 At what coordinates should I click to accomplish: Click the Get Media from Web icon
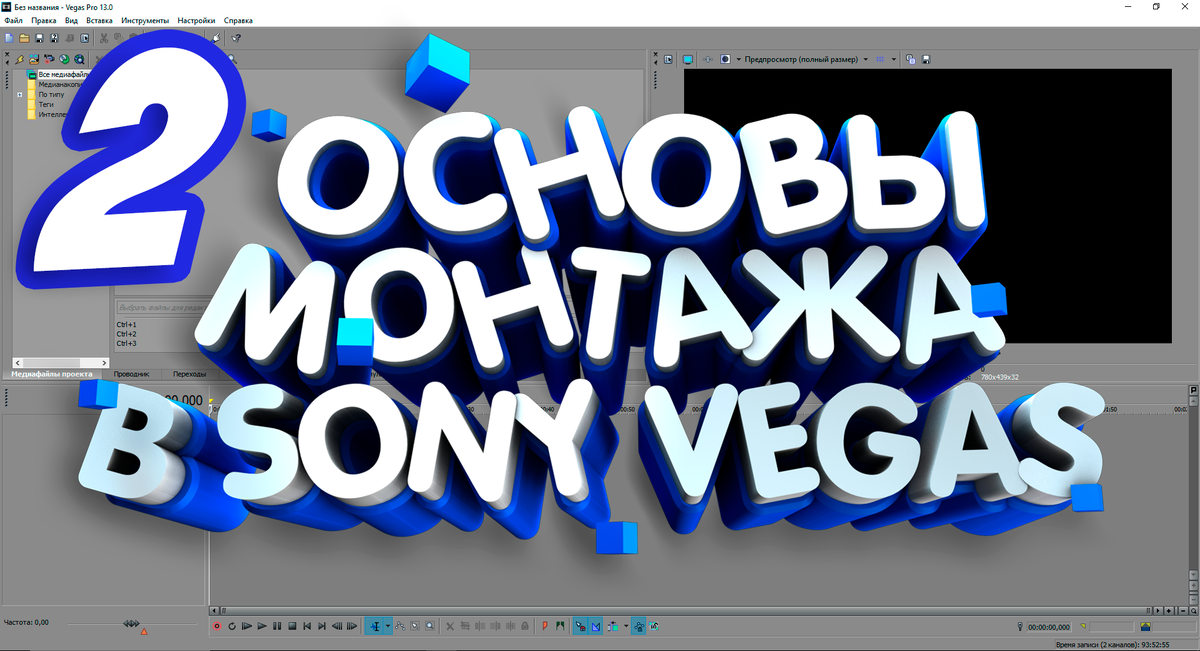point(79,60)
